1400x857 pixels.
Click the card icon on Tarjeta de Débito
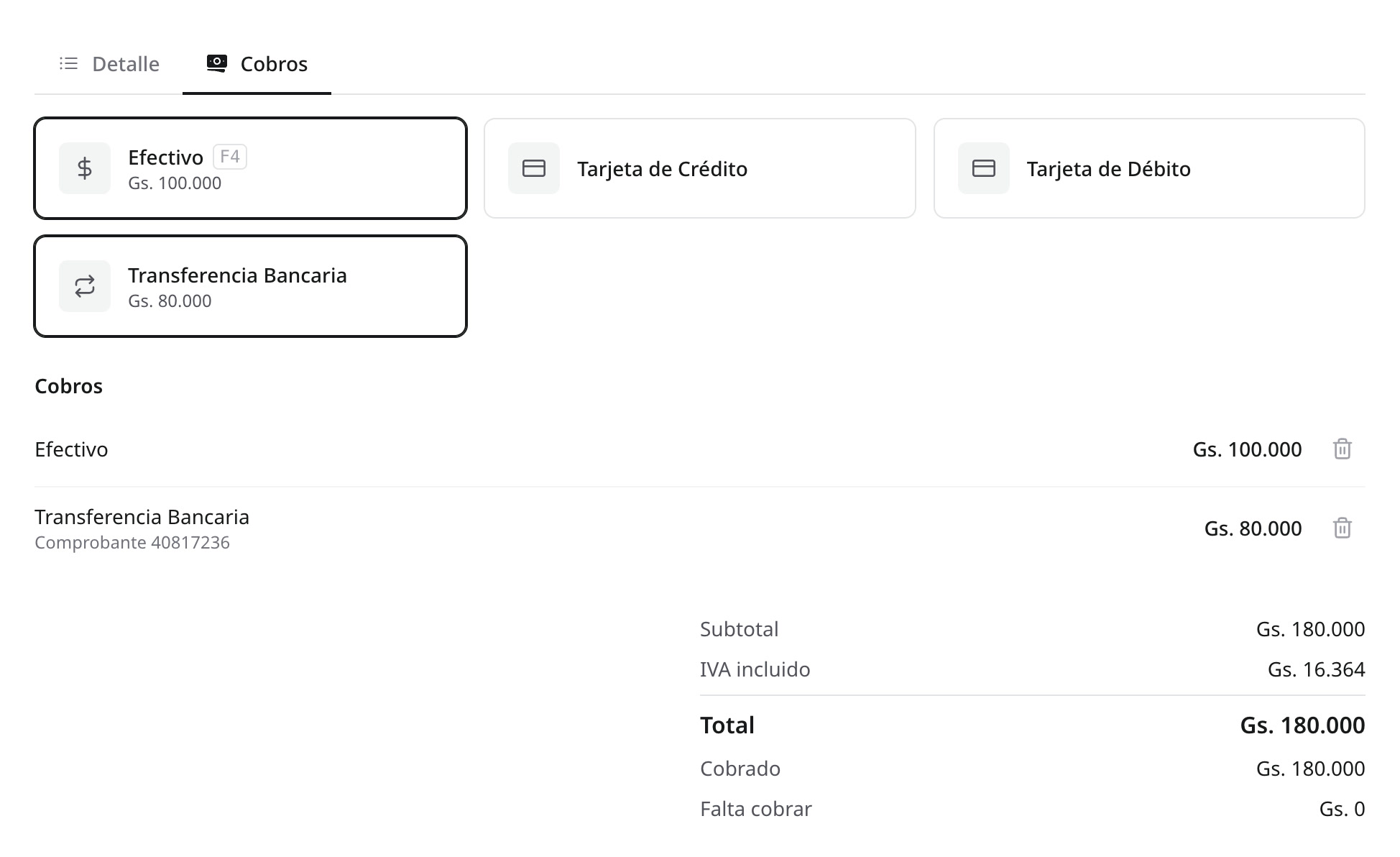pos(984,168)
